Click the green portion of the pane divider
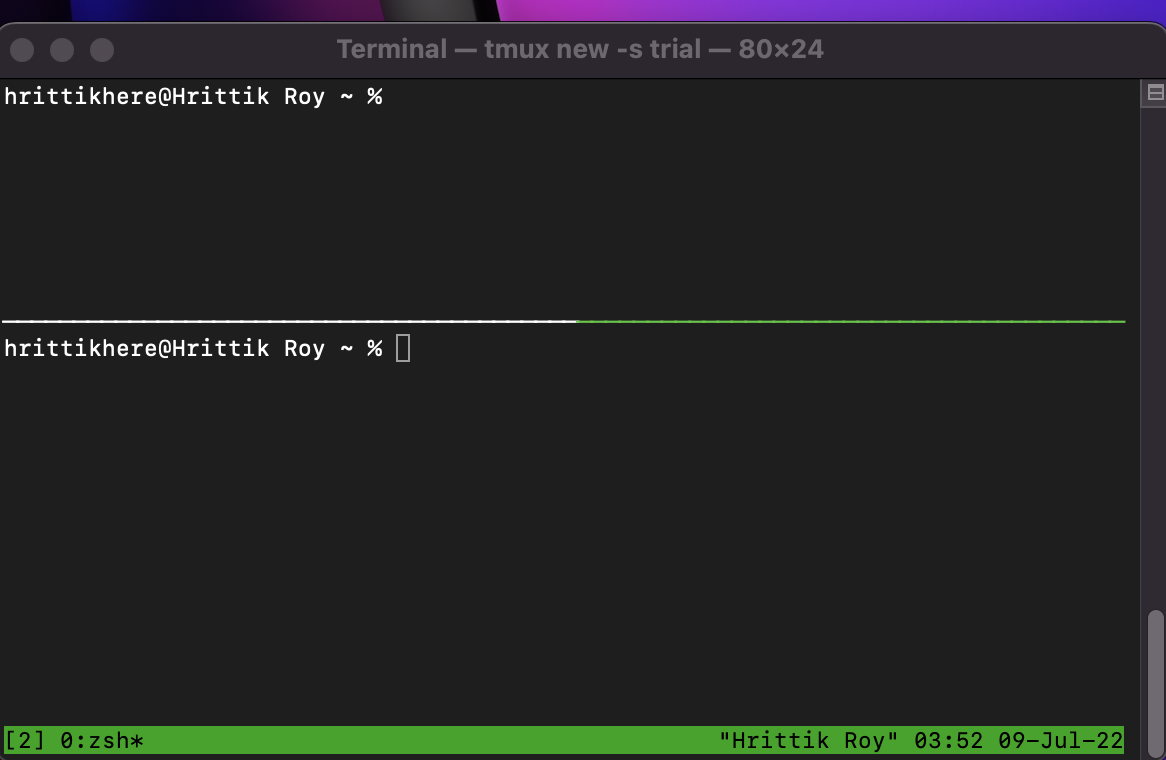Screen dimensions: 1166x760 (850, 322)
